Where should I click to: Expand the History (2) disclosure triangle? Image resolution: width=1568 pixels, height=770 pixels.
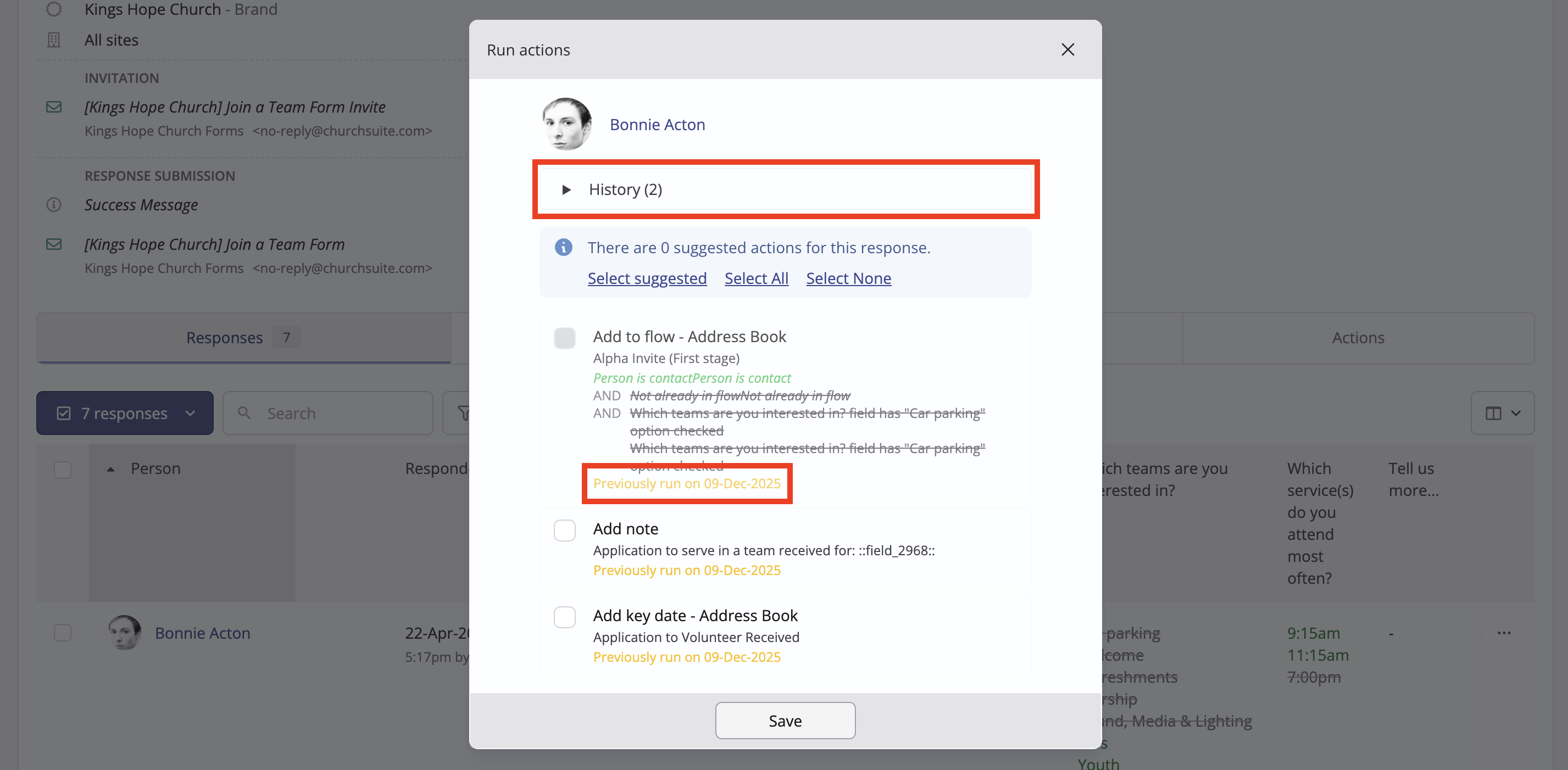click(566, 189)
